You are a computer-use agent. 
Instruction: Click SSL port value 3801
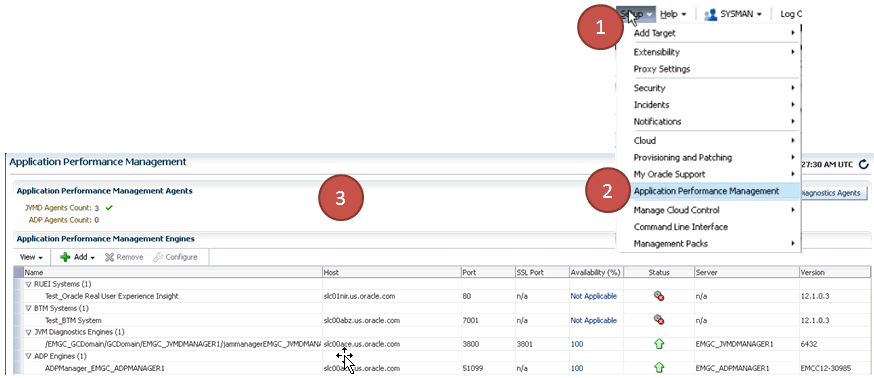click(524, 344)
